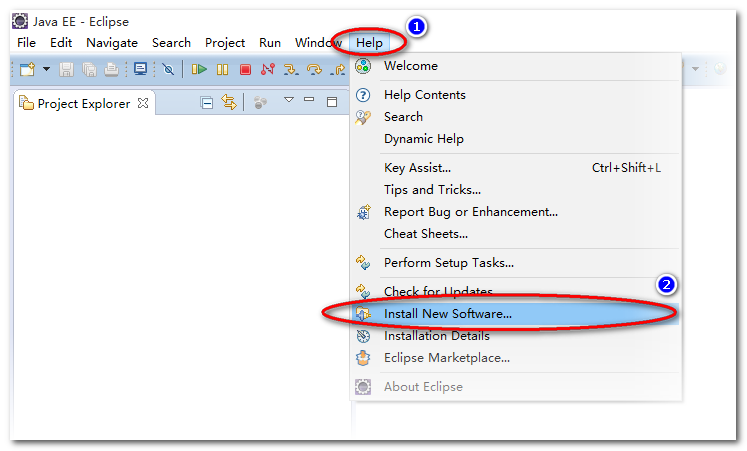This screenshot has width=747, height=451.
Task: Click the Perform Setup Tasks icon
Action: tap(363, 262)
